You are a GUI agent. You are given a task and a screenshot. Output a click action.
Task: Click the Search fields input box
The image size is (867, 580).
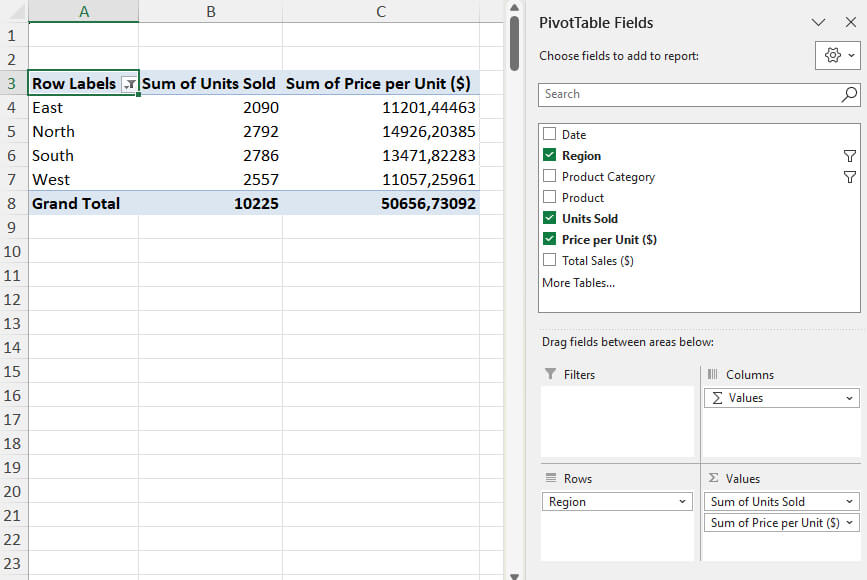point(688,94)
